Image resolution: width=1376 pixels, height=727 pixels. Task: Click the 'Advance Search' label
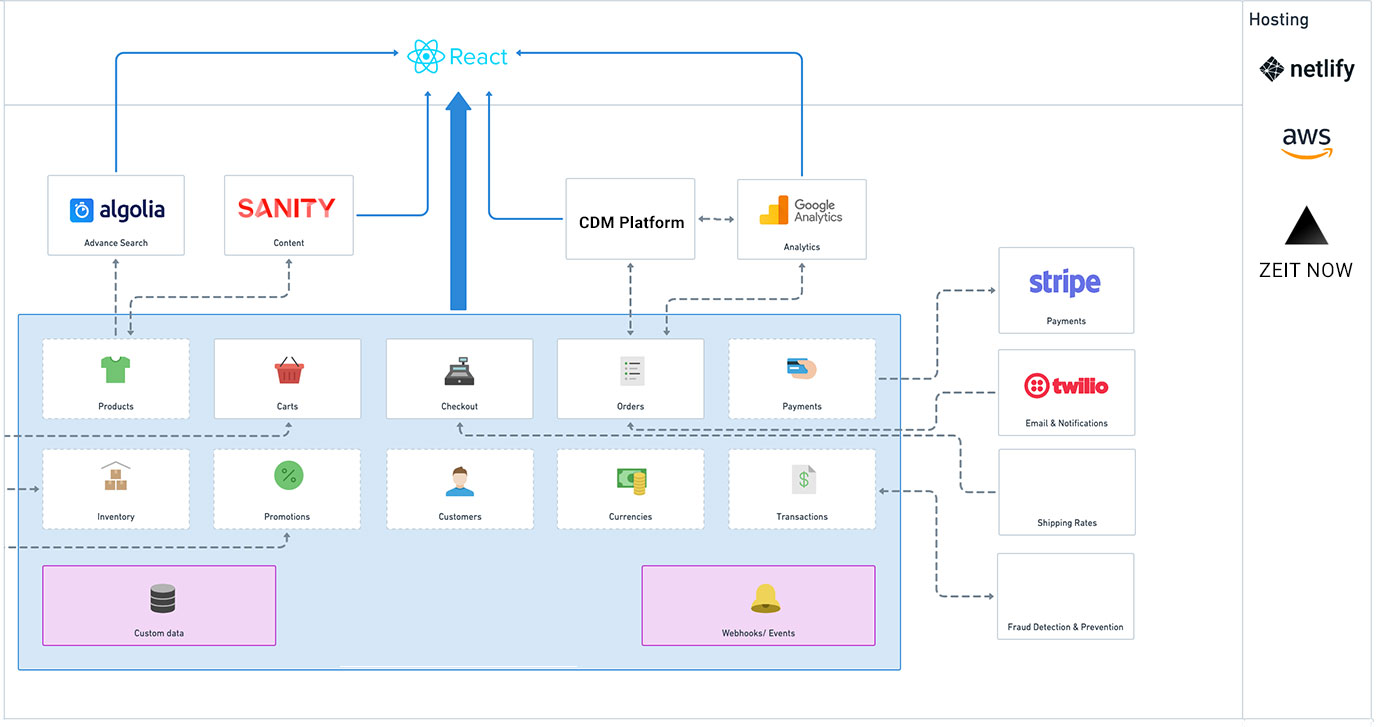tap(116, 243)
